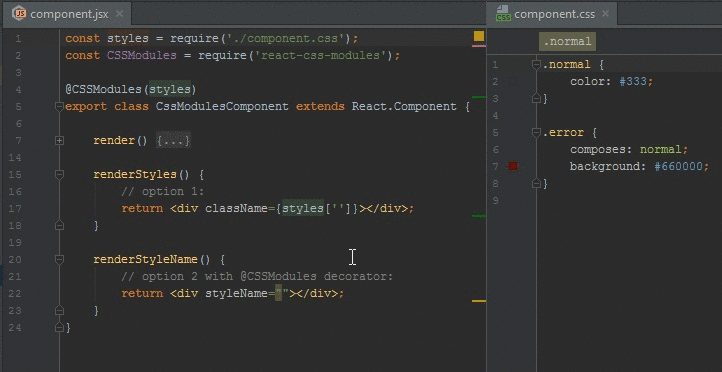Collapse the .normal CSS rule fold marker
This screenshot has width=722, height=372.
point(536,65)
